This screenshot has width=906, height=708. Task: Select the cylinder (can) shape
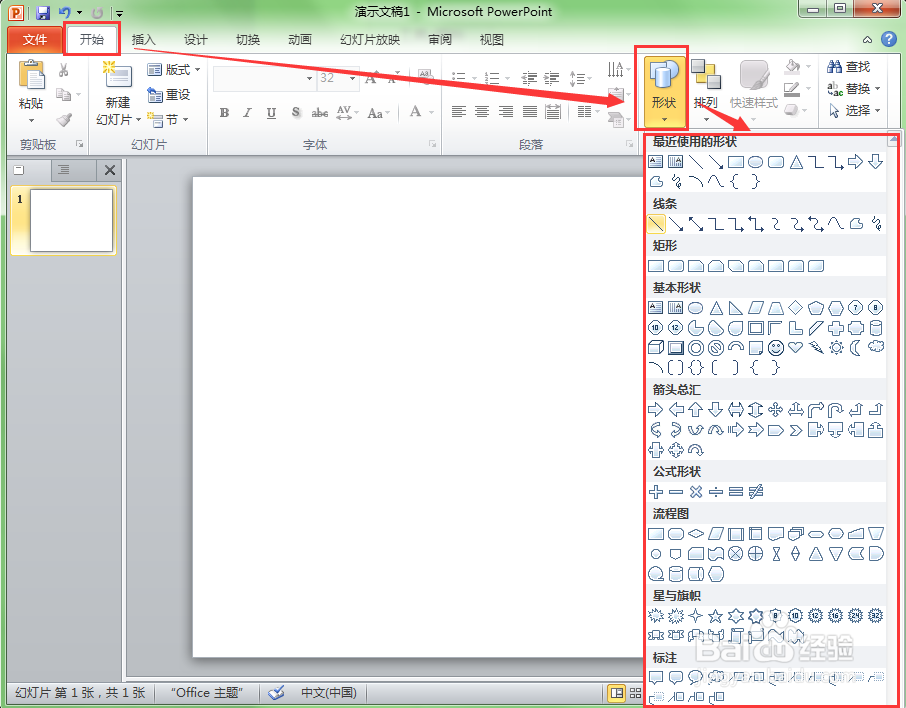(x=876, y=328)
